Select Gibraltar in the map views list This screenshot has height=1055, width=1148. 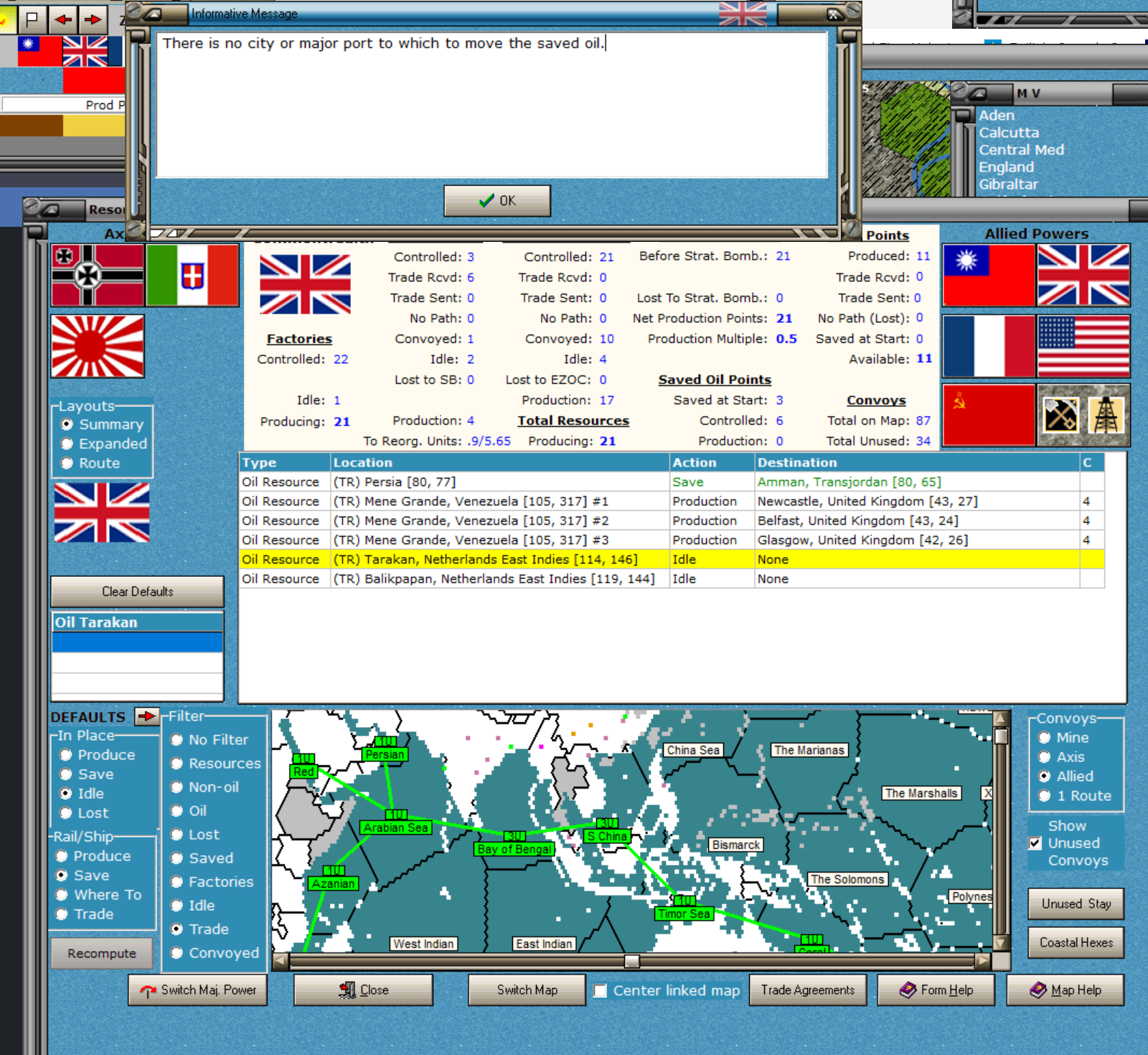point(1008,184)
